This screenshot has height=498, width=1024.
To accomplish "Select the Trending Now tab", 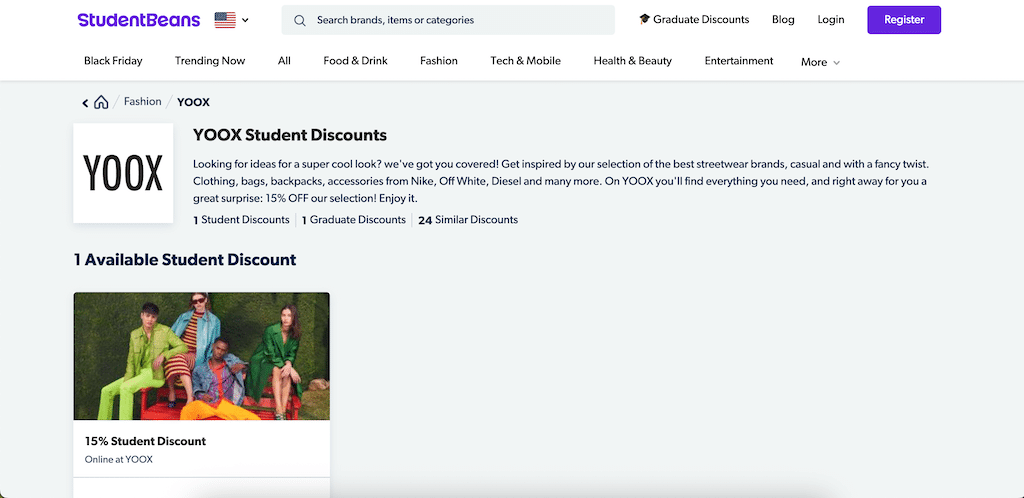I will point(210,61).
